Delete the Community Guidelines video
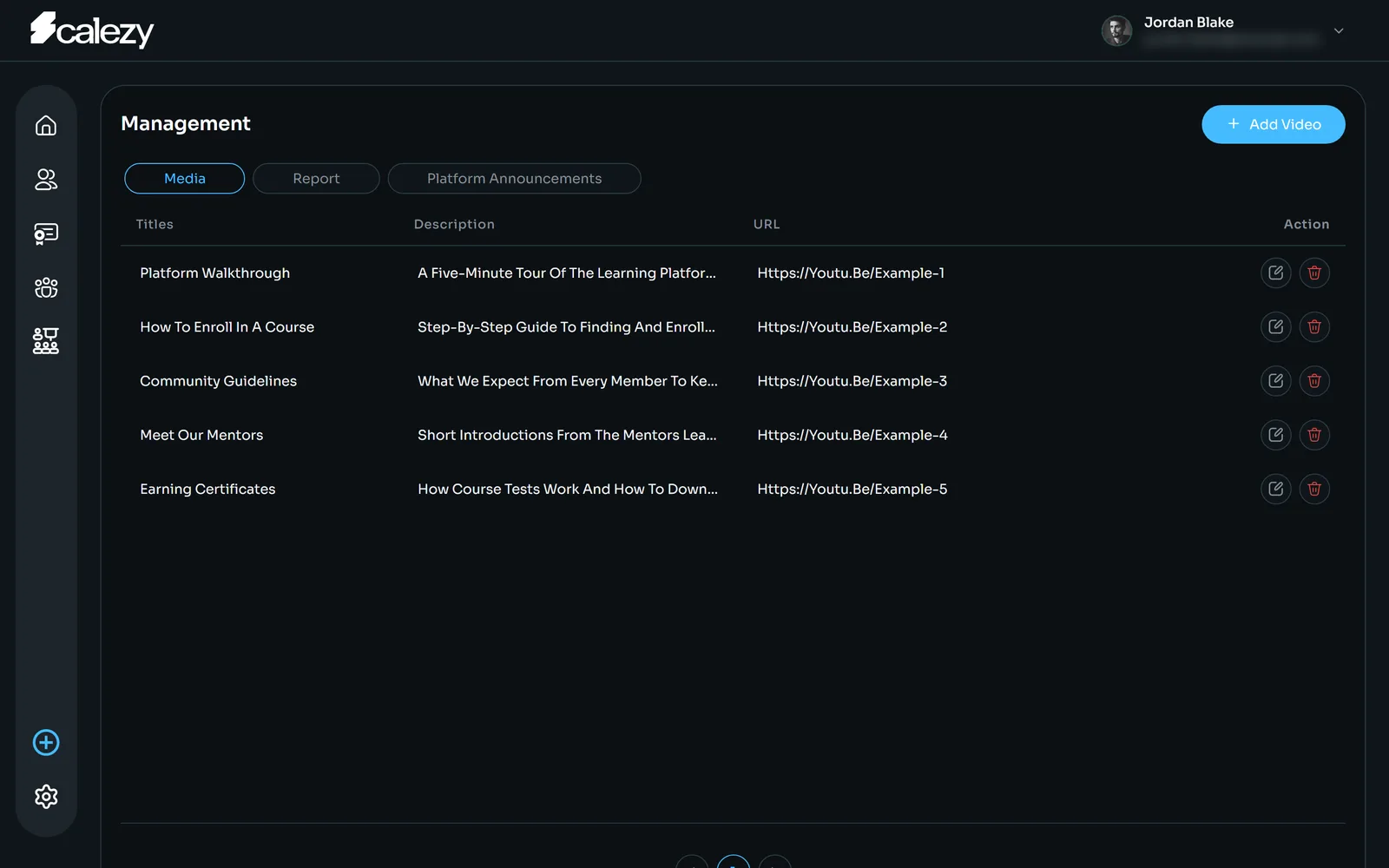Image resolution: width=1389 pixels, height=868 pixels. pyautogui.click(x=1314, y=380)
